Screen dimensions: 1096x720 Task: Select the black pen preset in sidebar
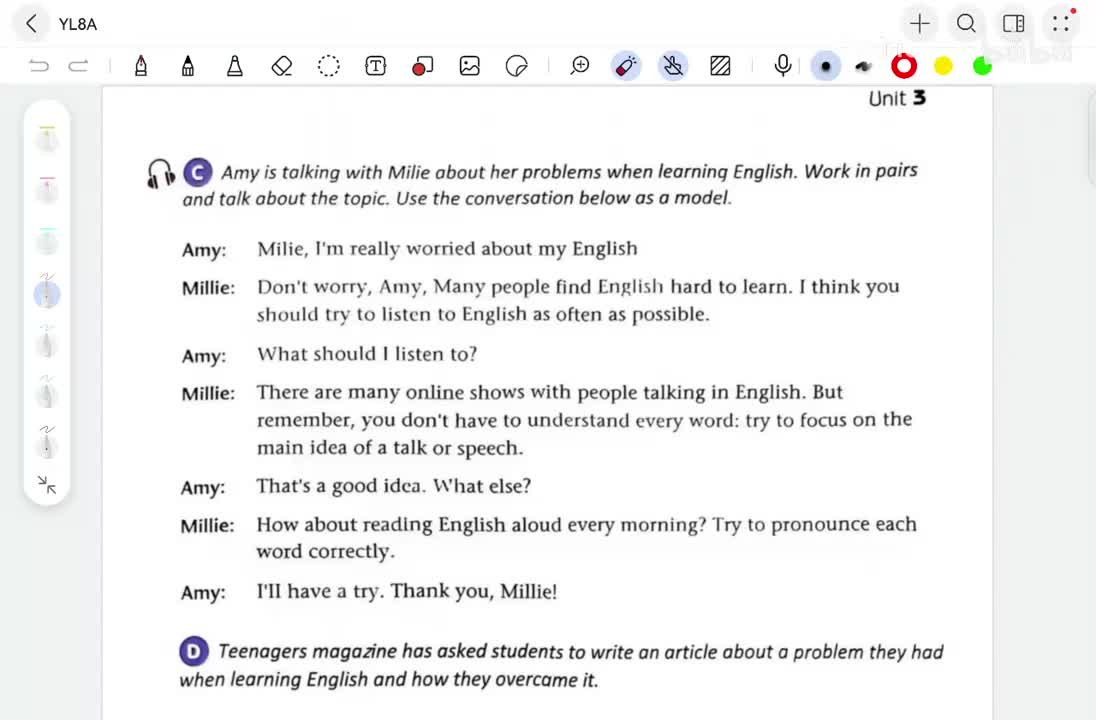coord(47,443)
